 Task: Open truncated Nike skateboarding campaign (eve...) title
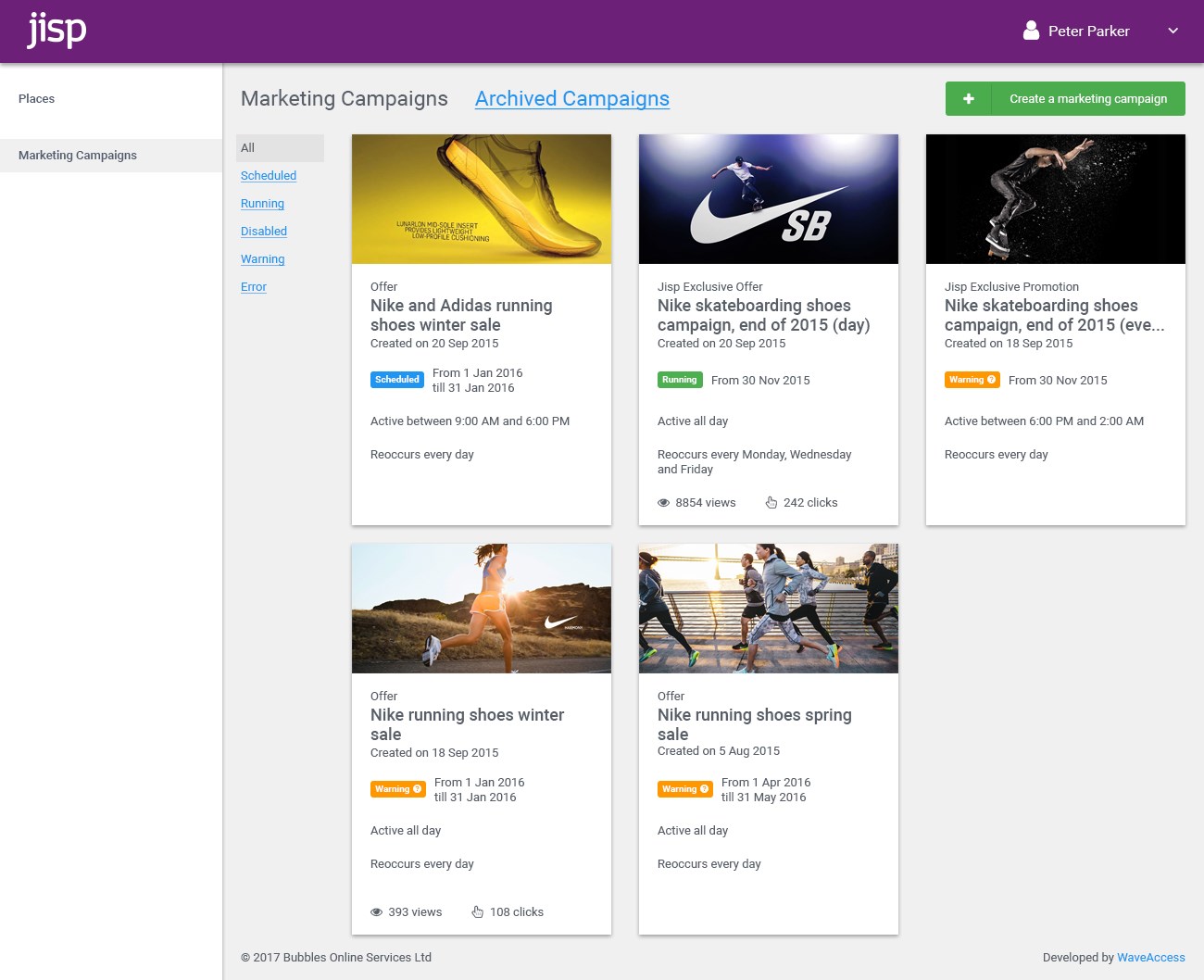[1054, 315]
